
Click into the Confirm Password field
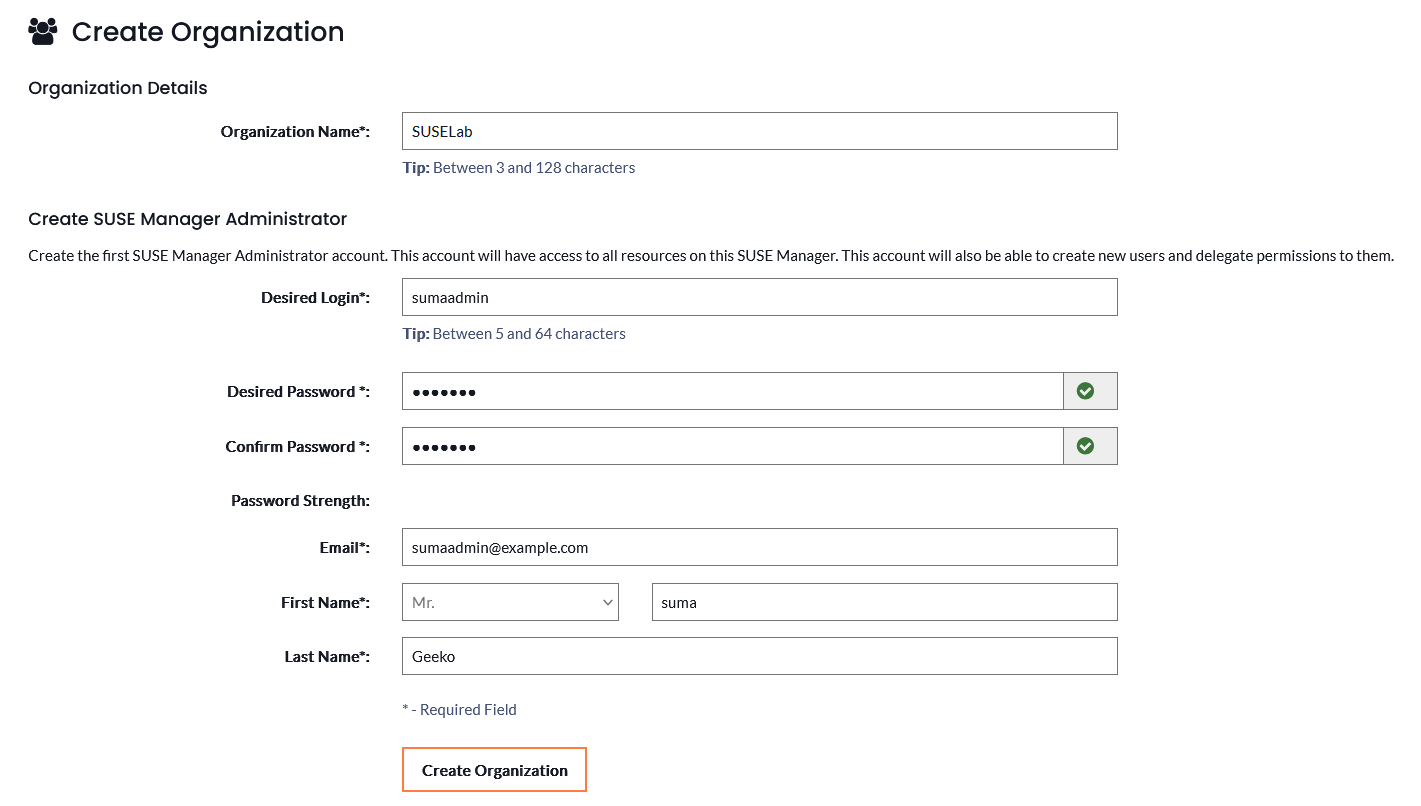[x=732, y=446]
